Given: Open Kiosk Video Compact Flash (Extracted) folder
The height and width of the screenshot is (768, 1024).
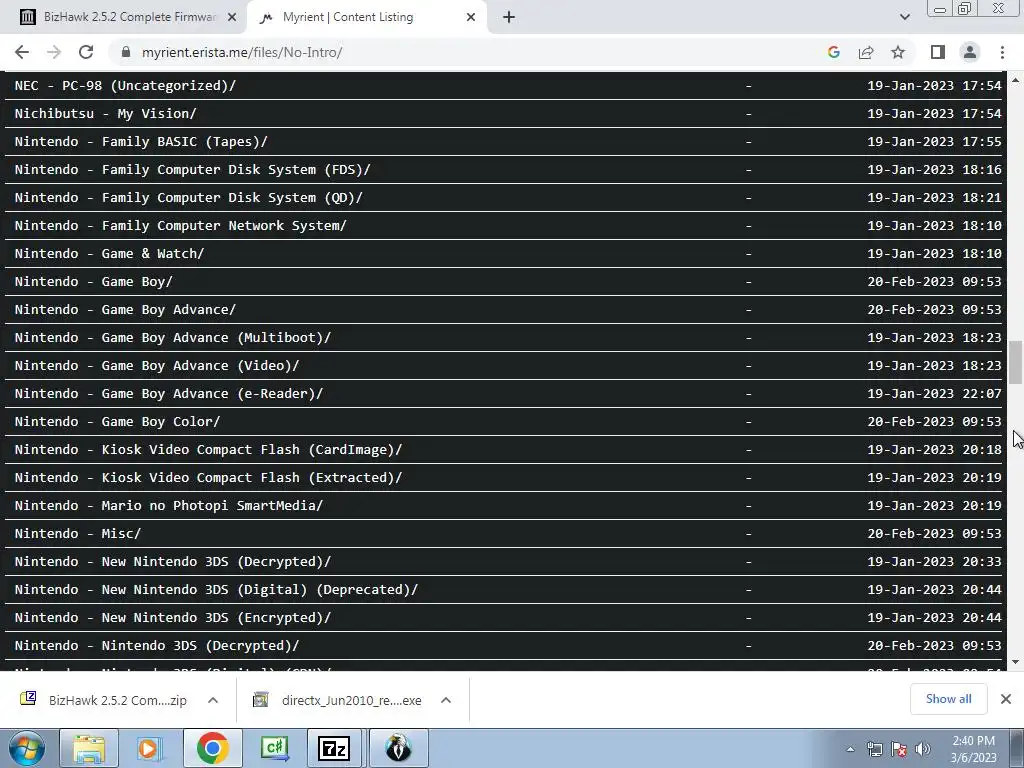Looking at the screenshot, I should (x=208, y=478).
